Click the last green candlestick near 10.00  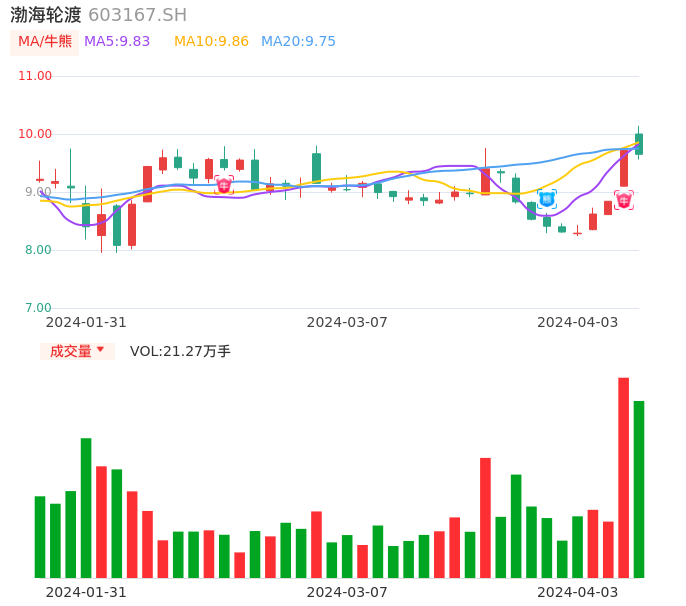(639, 144)
